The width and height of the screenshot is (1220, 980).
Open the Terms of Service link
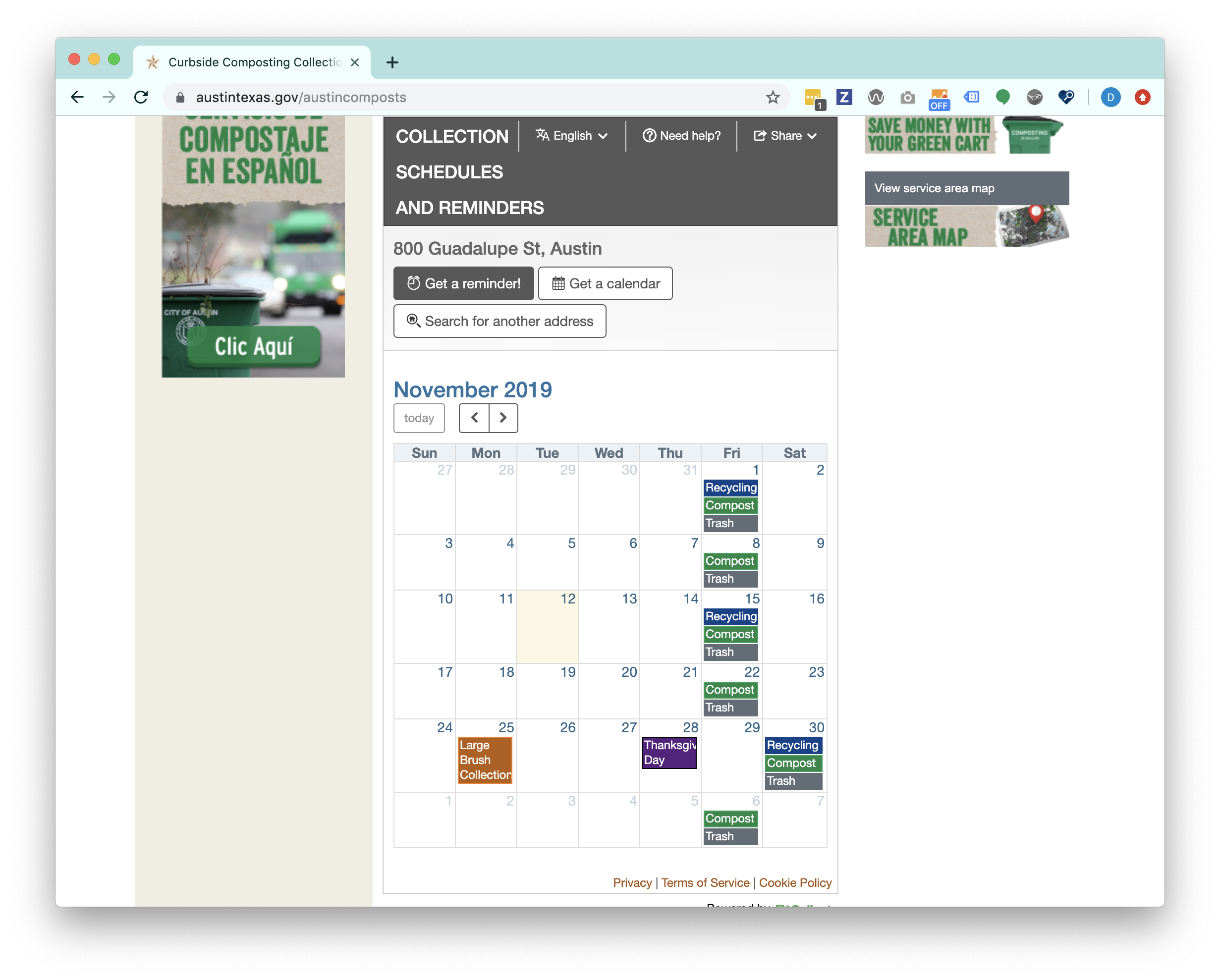tap(705, 883)
